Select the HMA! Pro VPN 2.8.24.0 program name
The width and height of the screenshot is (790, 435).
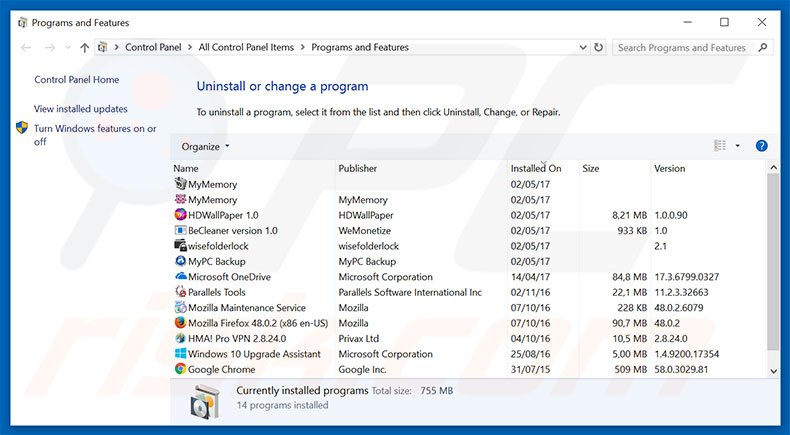click(x=237, y=339)
